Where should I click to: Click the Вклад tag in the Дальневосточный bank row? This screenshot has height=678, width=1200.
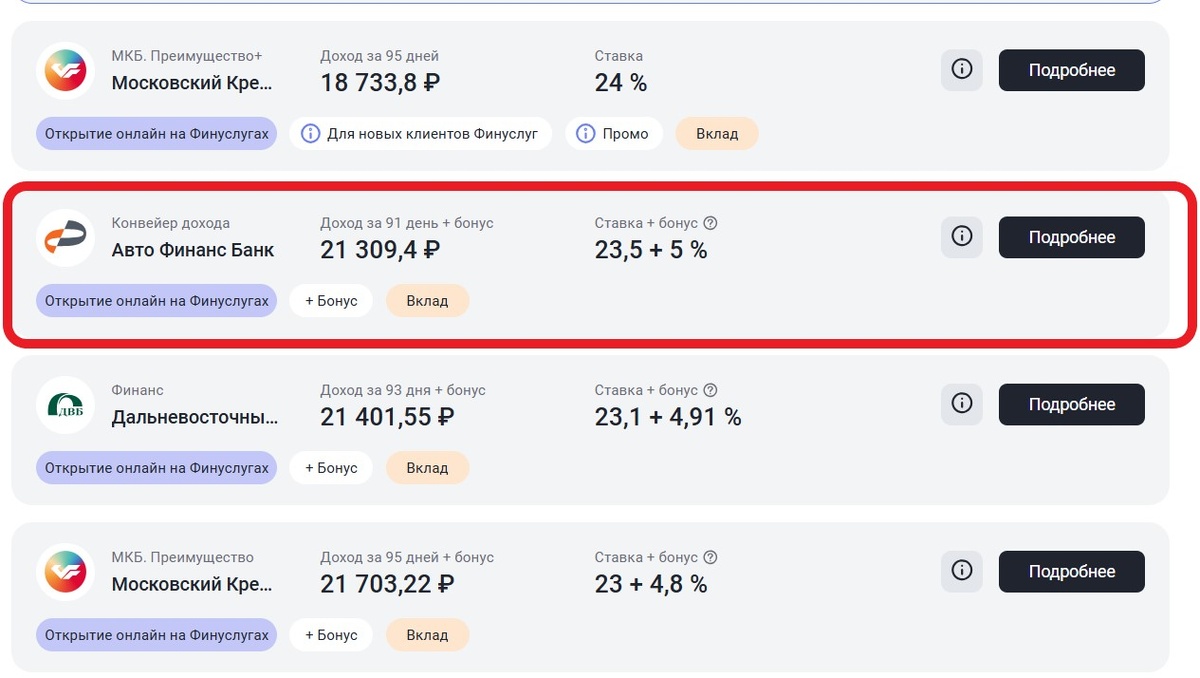point(427,467)
